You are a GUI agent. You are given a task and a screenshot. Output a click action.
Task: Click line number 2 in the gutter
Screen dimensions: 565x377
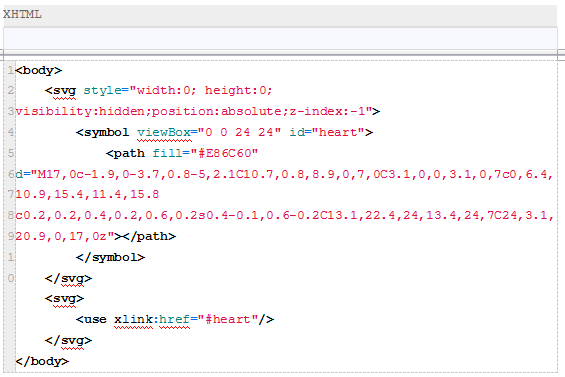(x=11, y=90)
